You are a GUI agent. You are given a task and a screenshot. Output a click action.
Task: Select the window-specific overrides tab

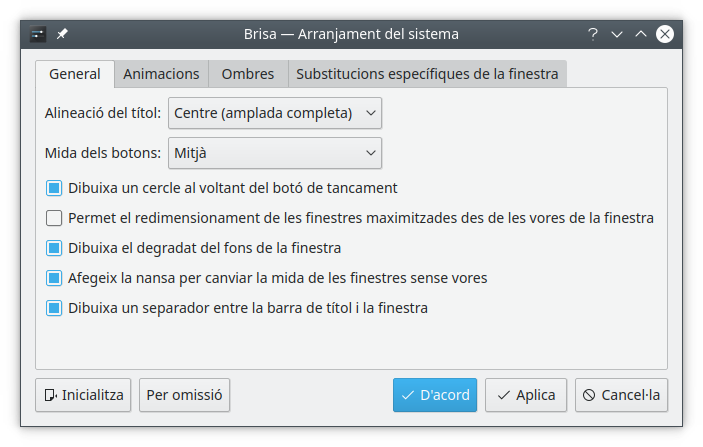[428, 74]
